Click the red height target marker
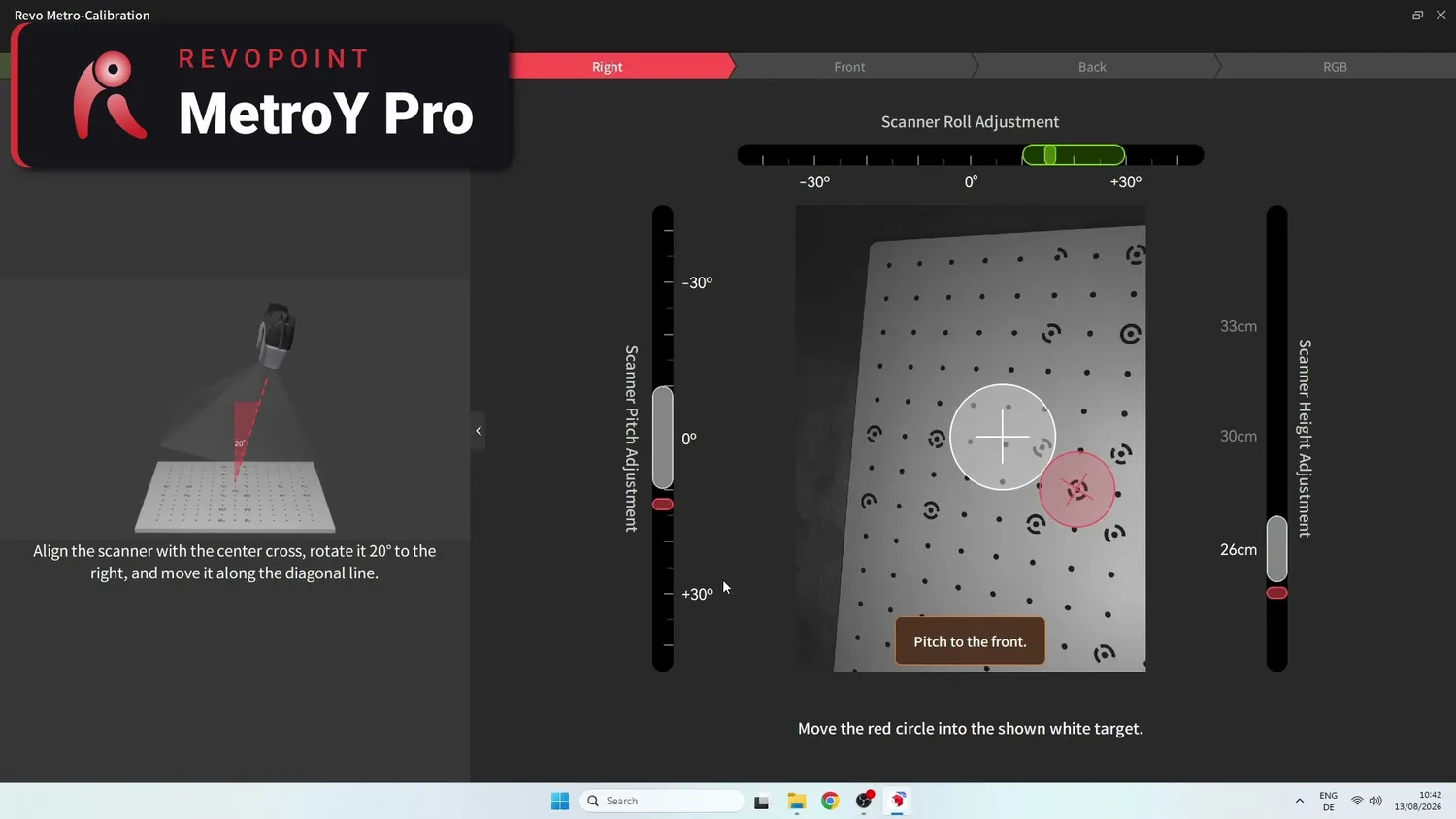The height and width of the screenshot is (819, 1456). (1277, 593)
